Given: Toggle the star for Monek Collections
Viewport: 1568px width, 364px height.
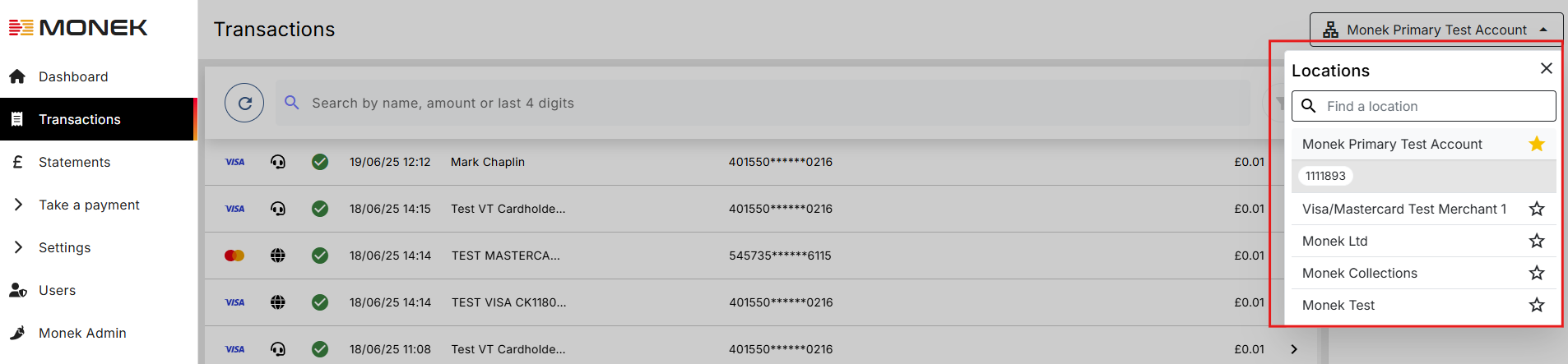Looking at the screenshot, I should pos(1537,273).
